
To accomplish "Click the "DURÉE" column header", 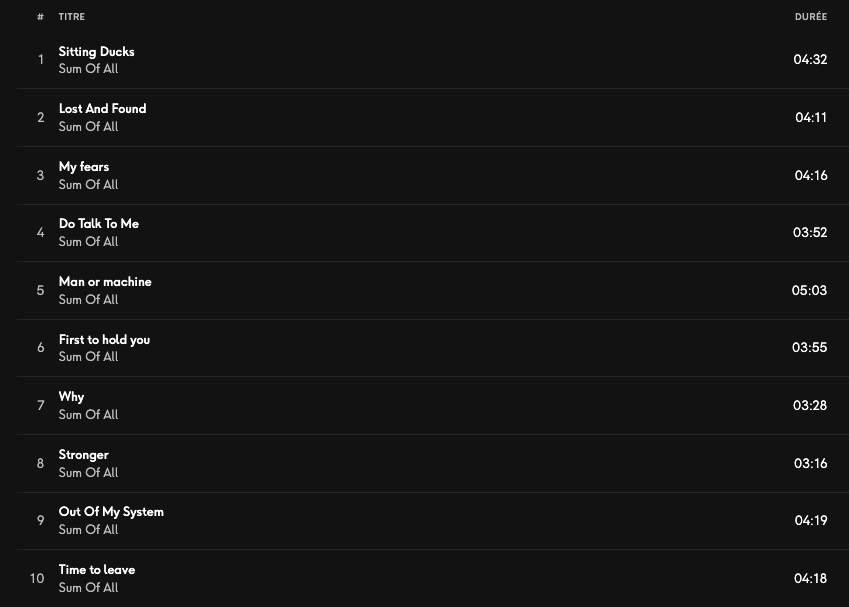I will [810, 17].
